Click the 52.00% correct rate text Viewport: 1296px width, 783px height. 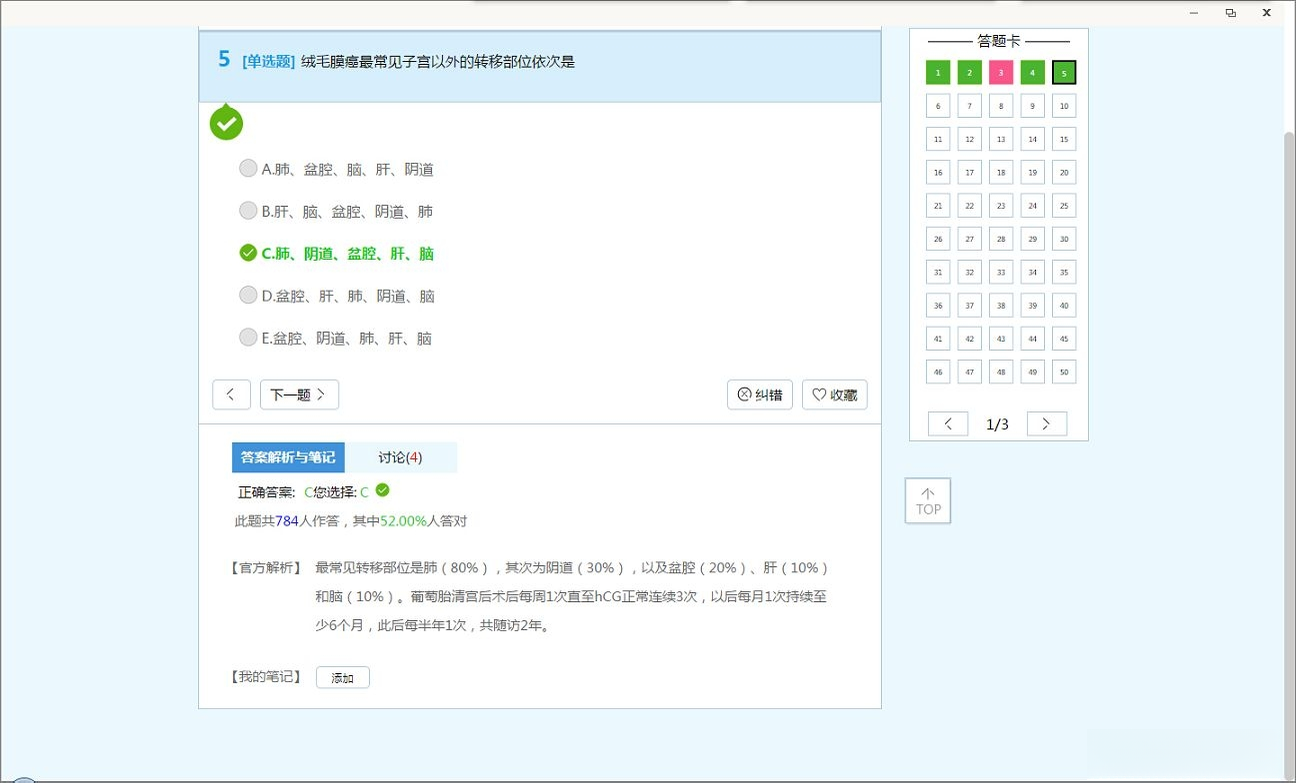pyautogui.click(x=403, y=521)
